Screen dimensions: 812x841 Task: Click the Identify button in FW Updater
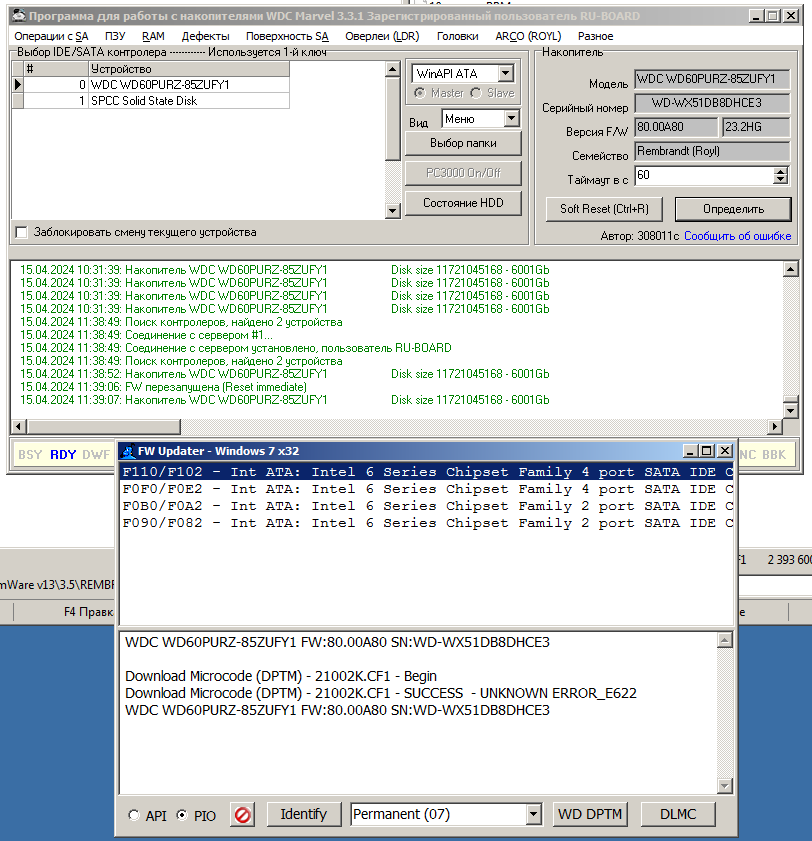point(304,815)
